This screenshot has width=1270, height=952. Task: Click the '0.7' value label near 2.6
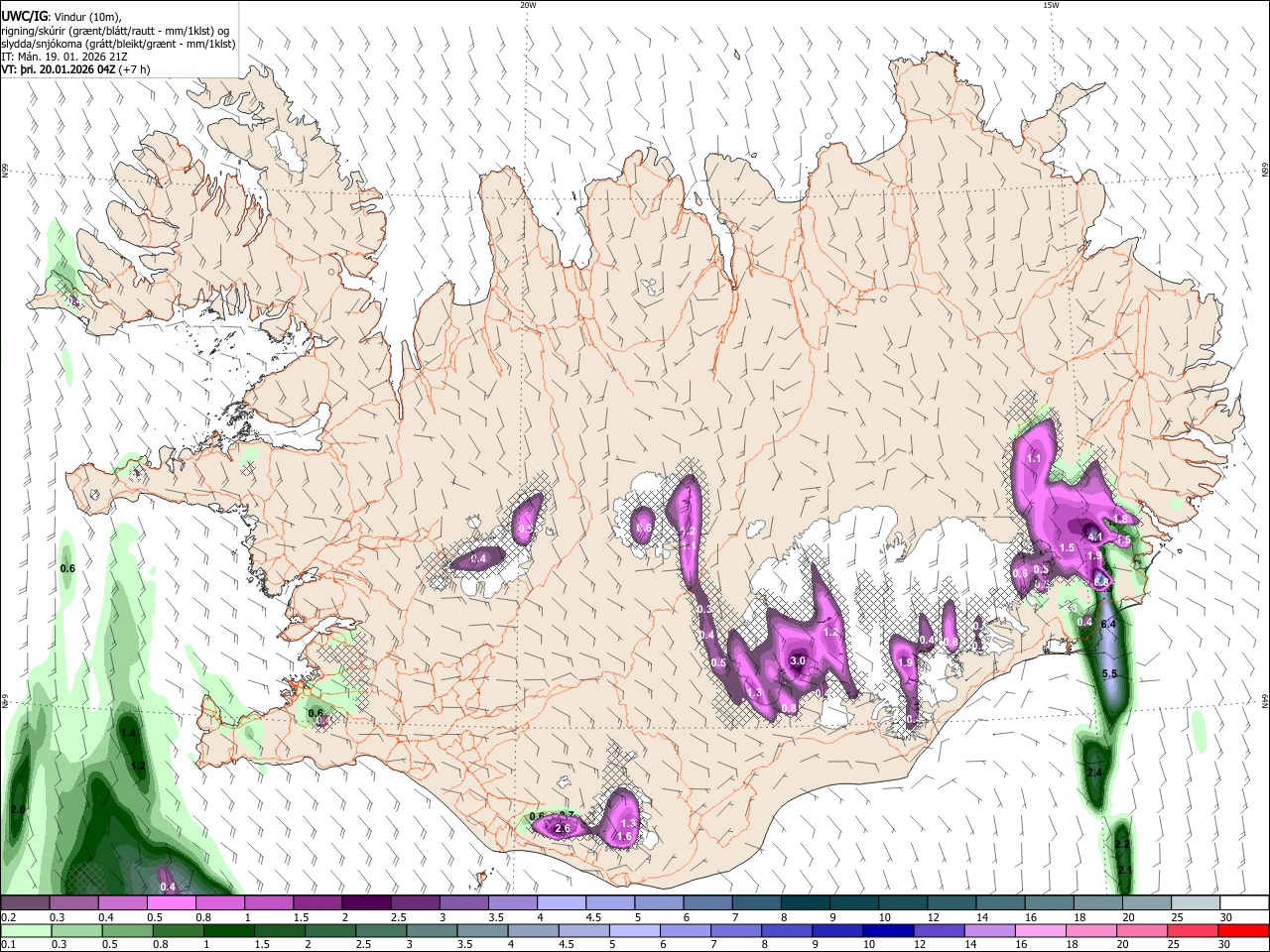pyautogui.click(x=567, y=815)
